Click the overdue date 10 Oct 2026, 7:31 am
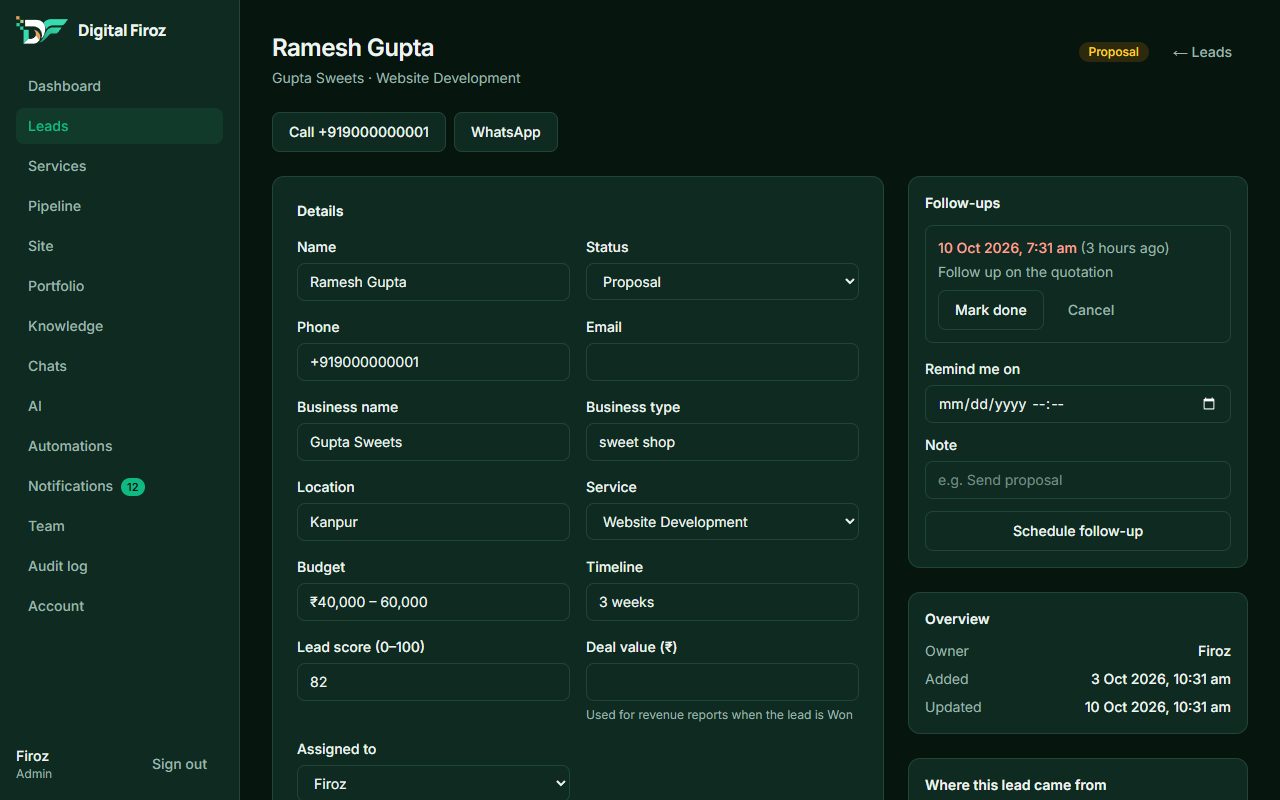The height and width of the screenshot is (800, 1280). point(1007,248)
